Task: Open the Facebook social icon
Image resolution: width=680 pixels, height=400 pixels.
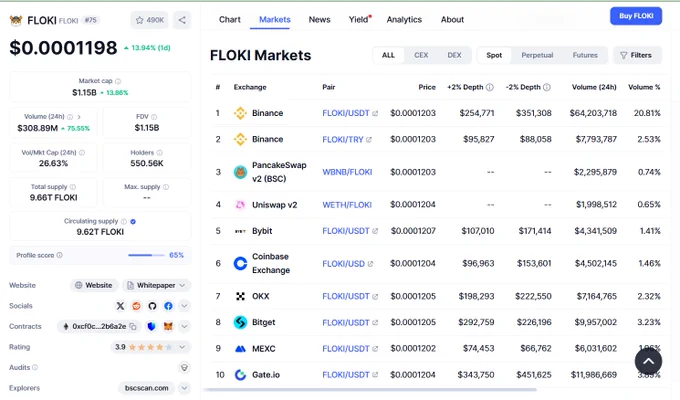Action: [168, 306]
